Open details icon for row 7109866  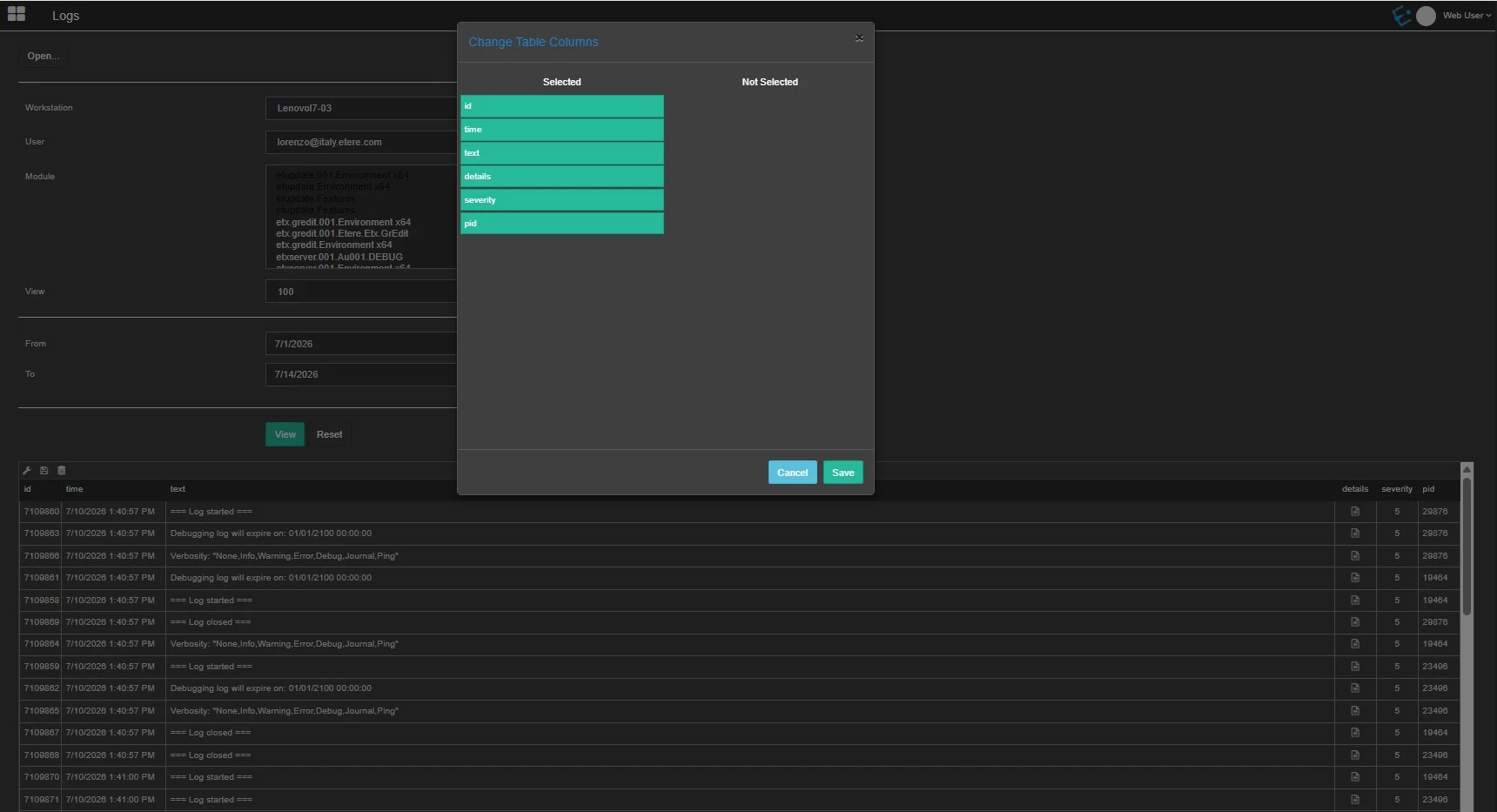[x=1355, y=555]
